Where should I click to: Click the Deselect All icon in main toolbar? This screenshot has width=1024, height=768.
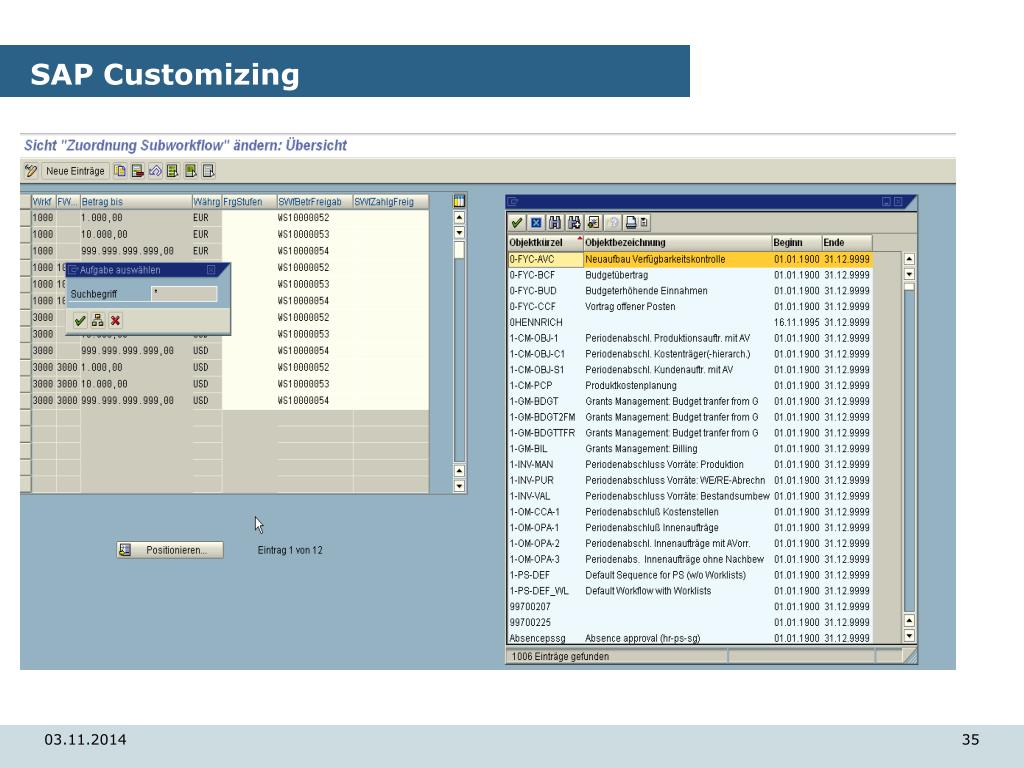[208, 171]
